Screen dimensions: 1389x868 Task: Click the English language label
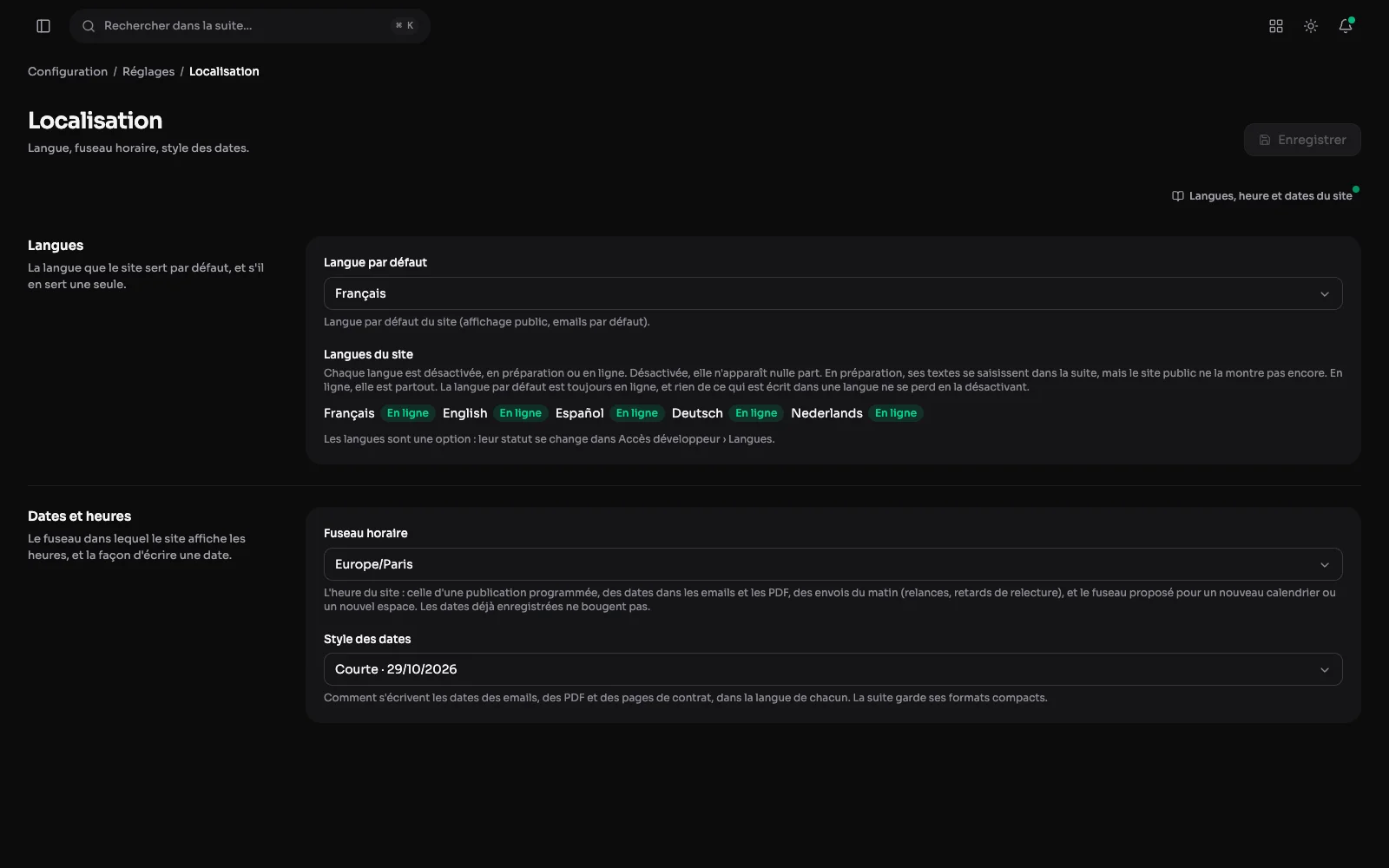(464, 413)
